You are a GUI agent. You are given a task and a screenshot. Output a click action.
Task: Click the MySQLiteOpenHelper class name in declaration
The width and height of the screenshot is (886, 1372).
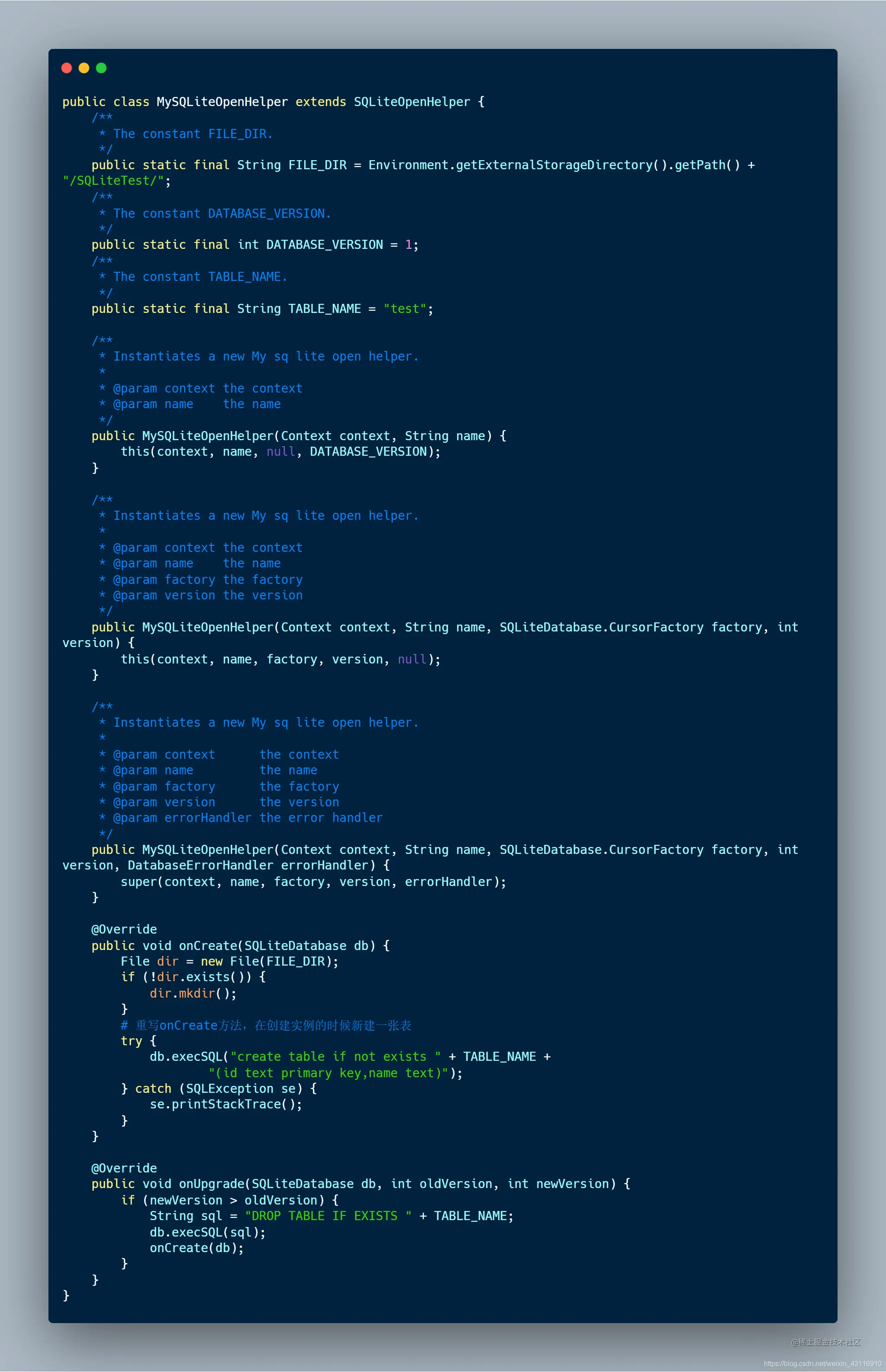click(x=222, y=102)
